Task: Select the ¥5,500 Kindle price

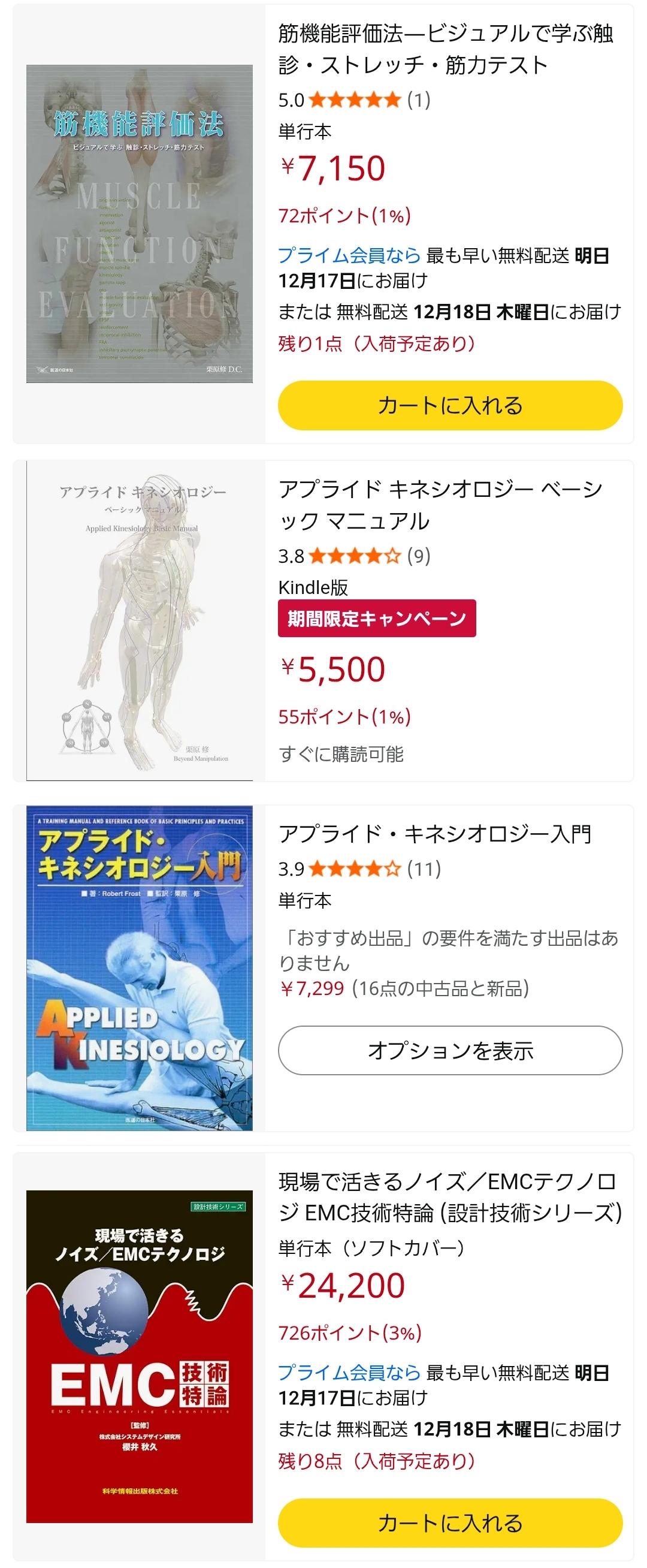Action: pos(333,669)
